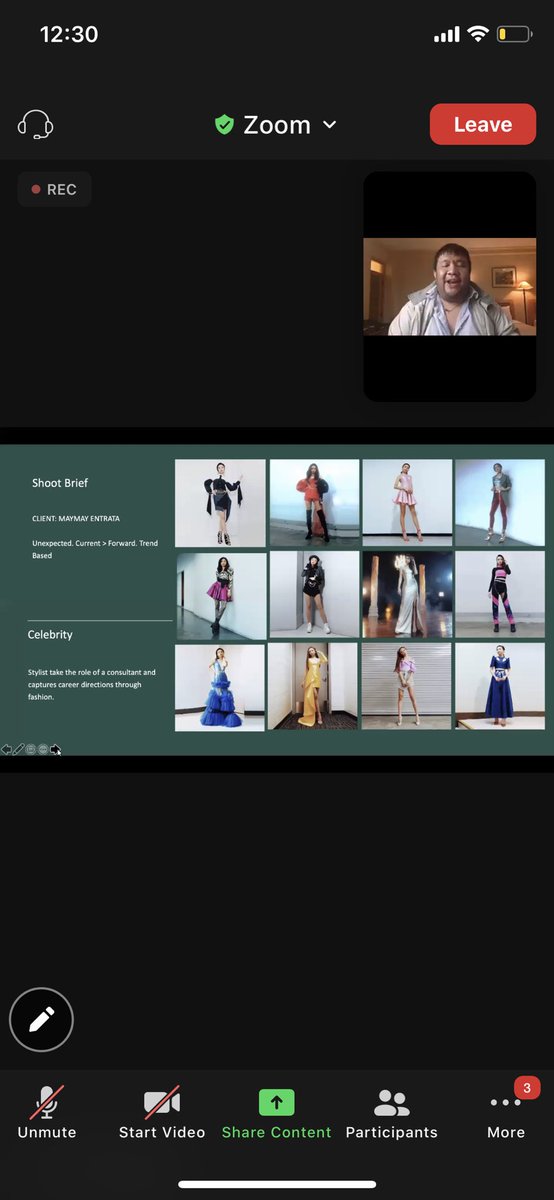Open the participant video thumbnail
Screen dimensions: 554x1200
tap(449, 286)
